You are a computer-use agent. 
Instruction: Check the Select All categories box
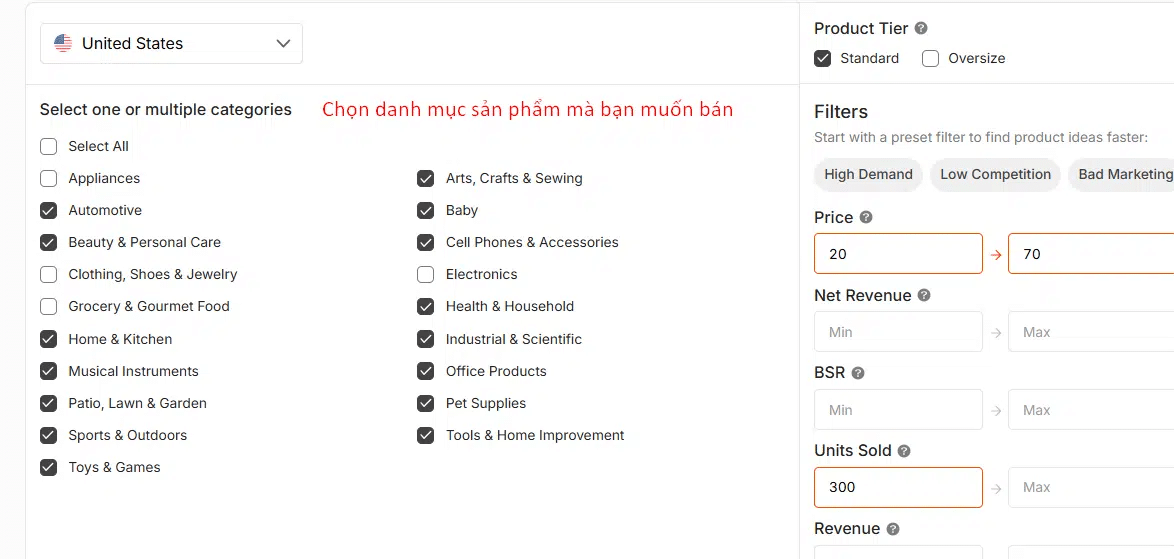(48, 146)
